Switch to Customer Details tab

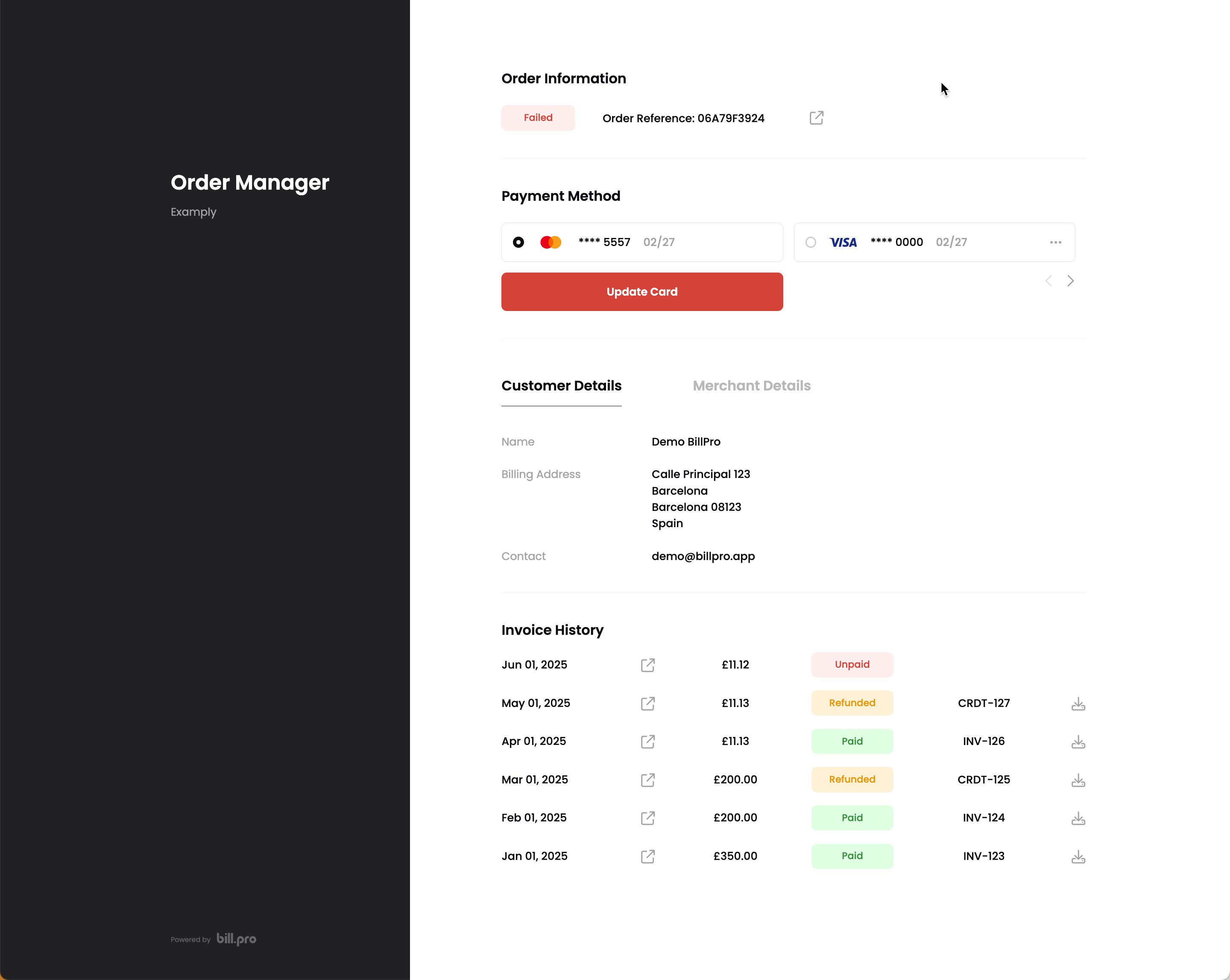tap(561, 386)
